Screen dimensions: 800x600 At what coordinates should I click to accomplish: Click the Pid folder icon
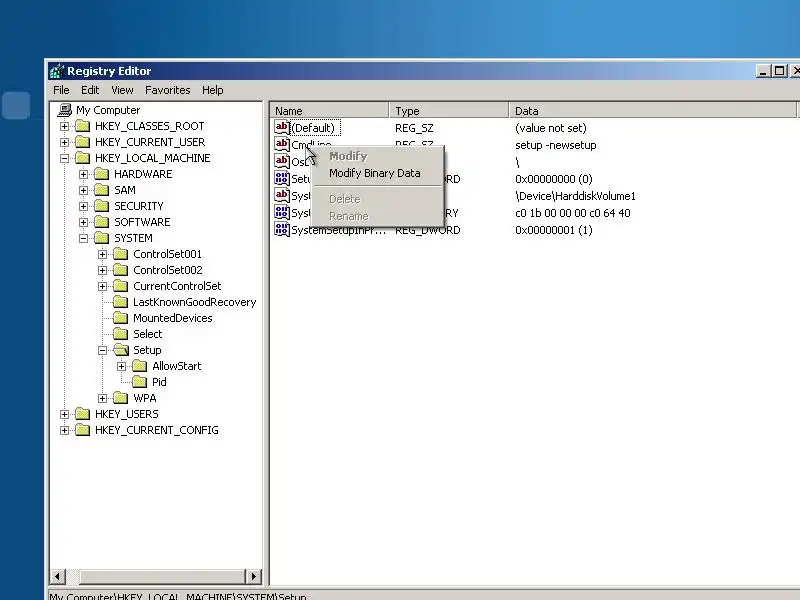(140, 382)
